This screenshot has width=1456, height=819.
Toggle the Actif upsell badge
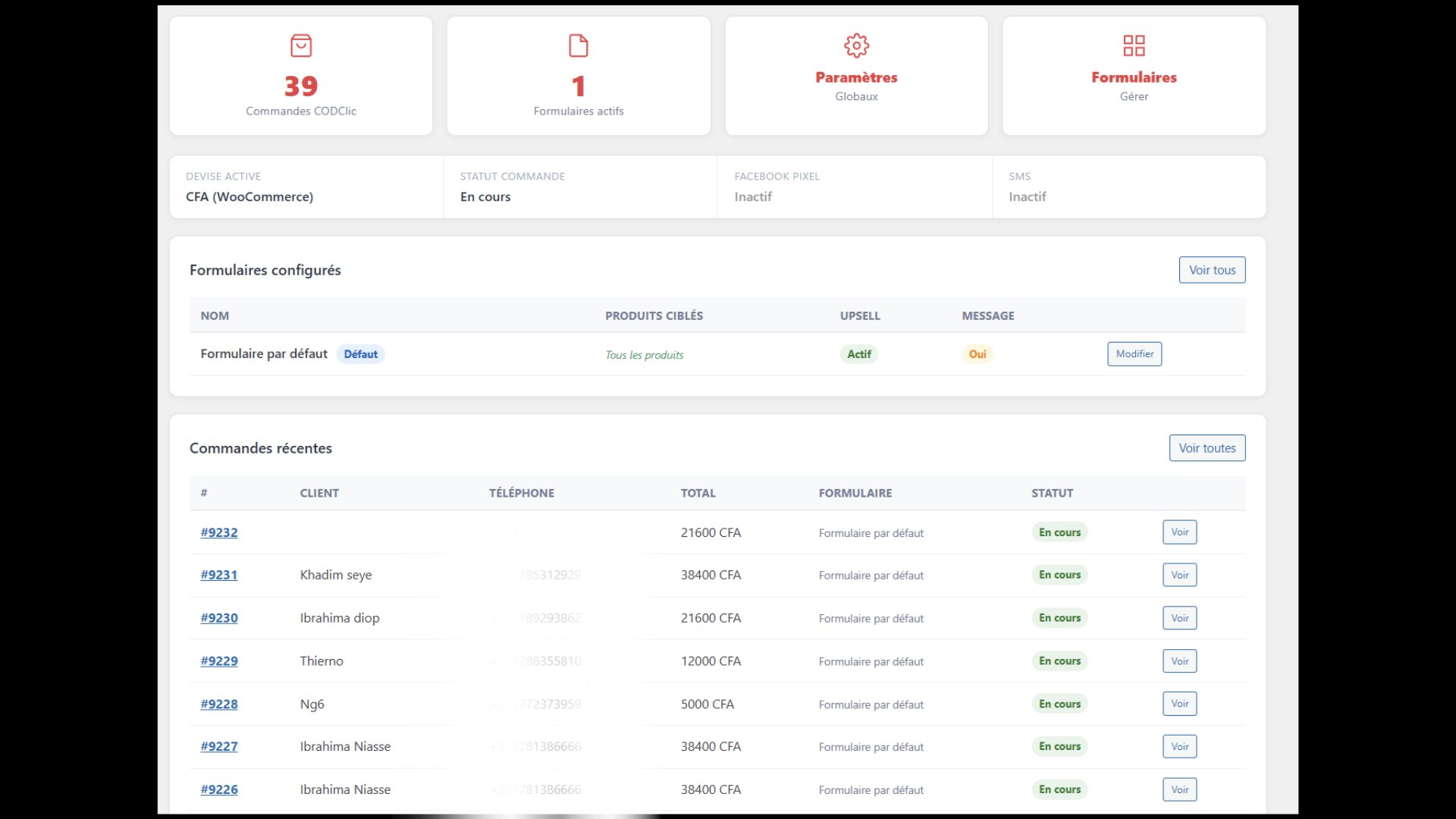[859, 353]
